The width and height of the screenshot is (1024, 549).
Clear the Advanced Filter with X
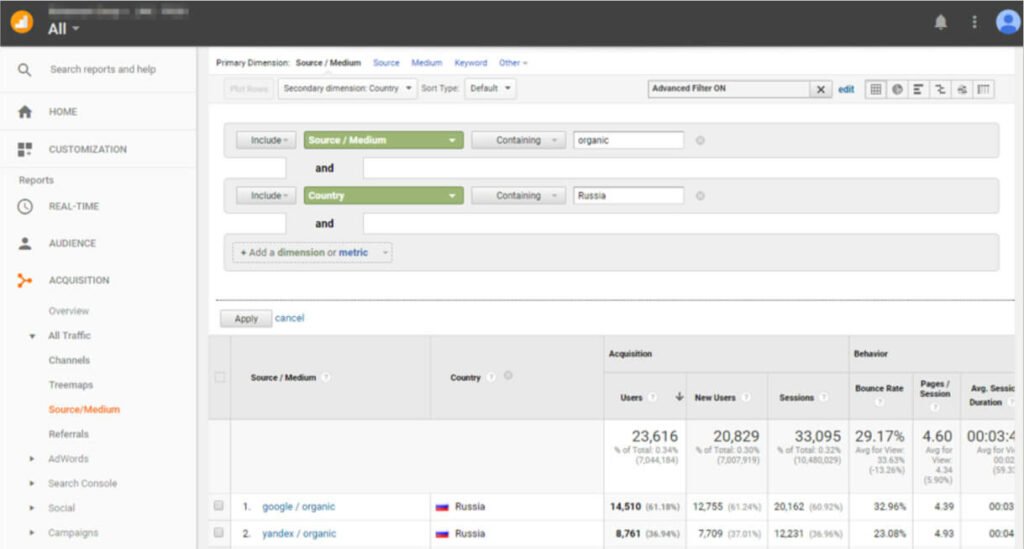[820, 89]
